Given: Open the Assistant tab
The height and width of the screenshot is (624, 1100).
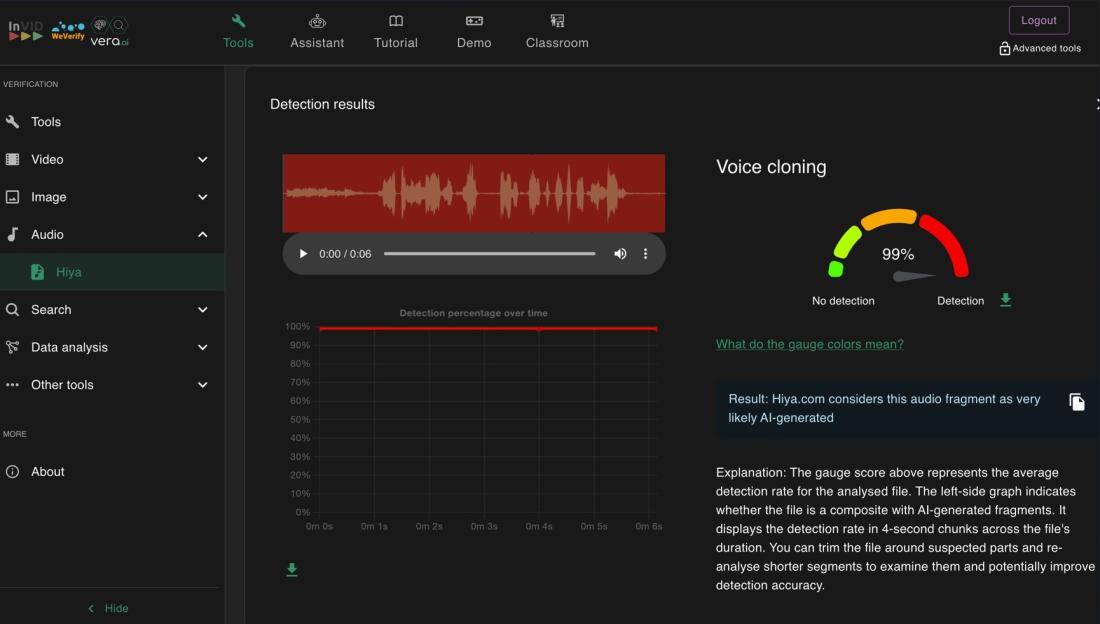Looking at the screenshot, I should tap(317, 32).
